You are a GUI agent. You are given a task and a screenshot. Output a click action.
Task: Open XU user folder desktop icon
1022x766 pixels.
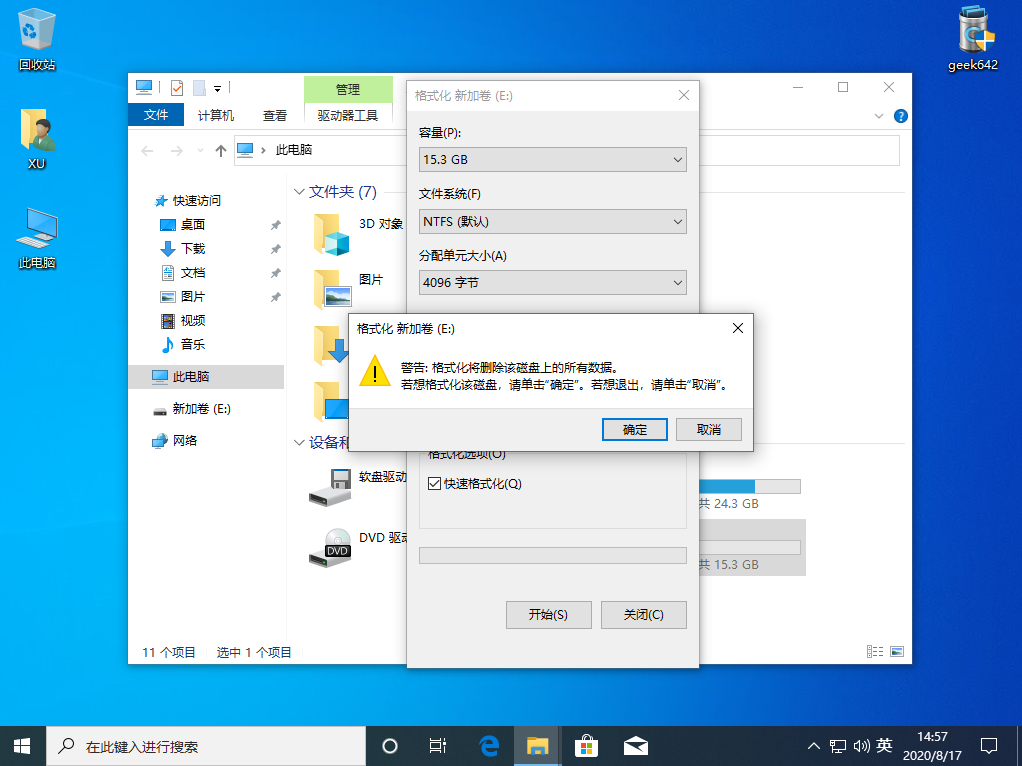pos(37,139)
